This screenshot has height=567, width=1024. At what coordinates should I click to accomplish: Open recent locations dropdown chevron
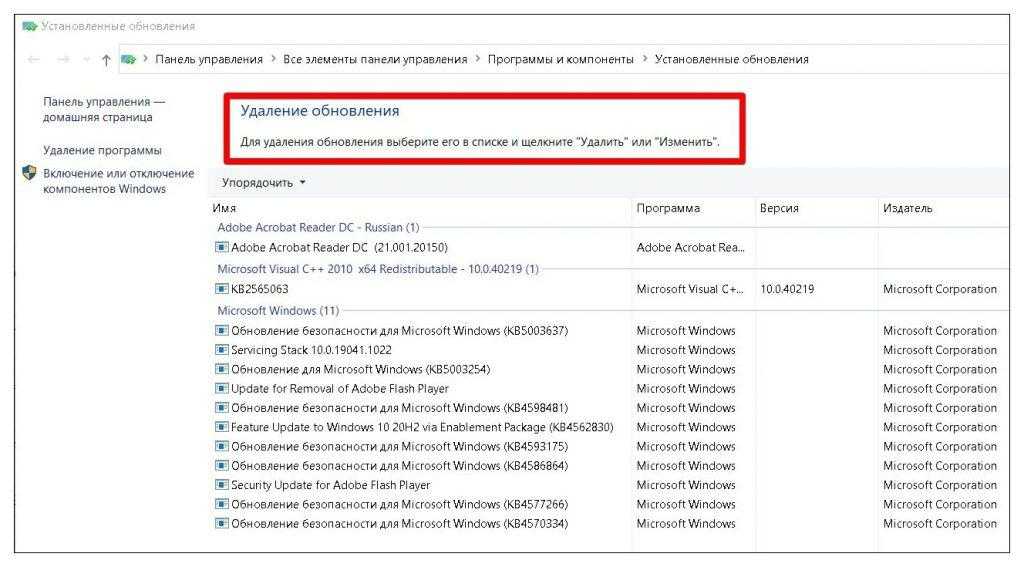tap(84, 60)
